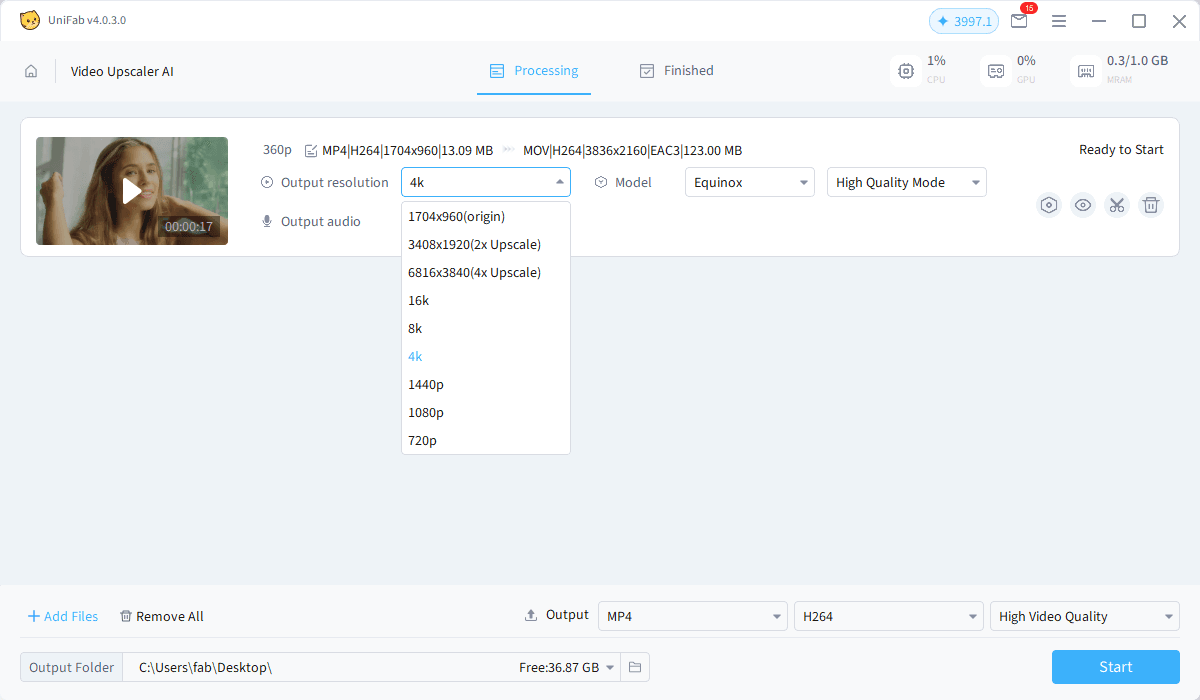Open the Equinox model dropdown
Viewport: 1200px width, 700px height.
pyautogui.click(x=749, y=182)
